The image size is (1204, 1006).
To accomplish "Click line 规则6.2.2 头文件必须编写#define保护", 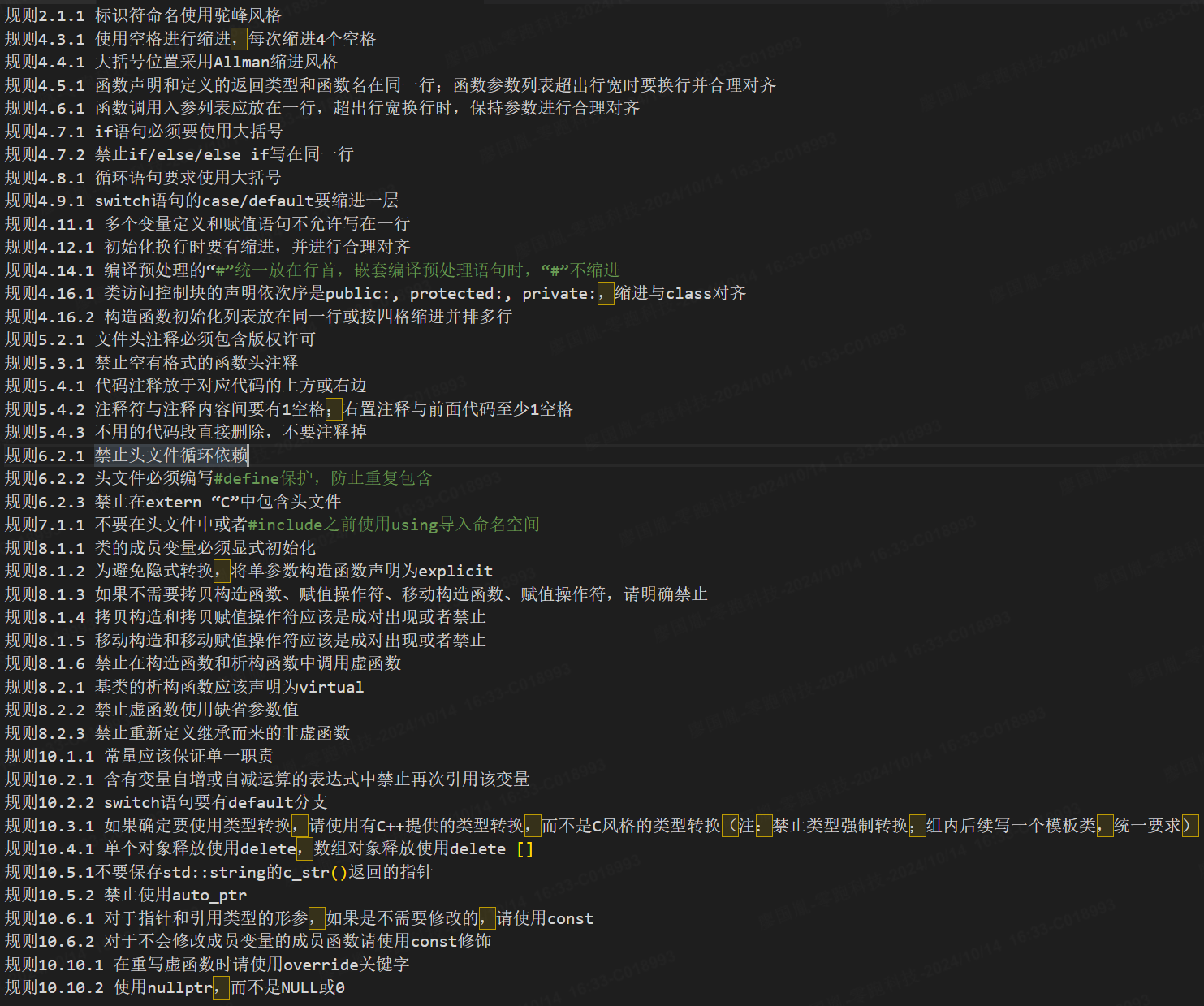I will [x=218, y=478].
